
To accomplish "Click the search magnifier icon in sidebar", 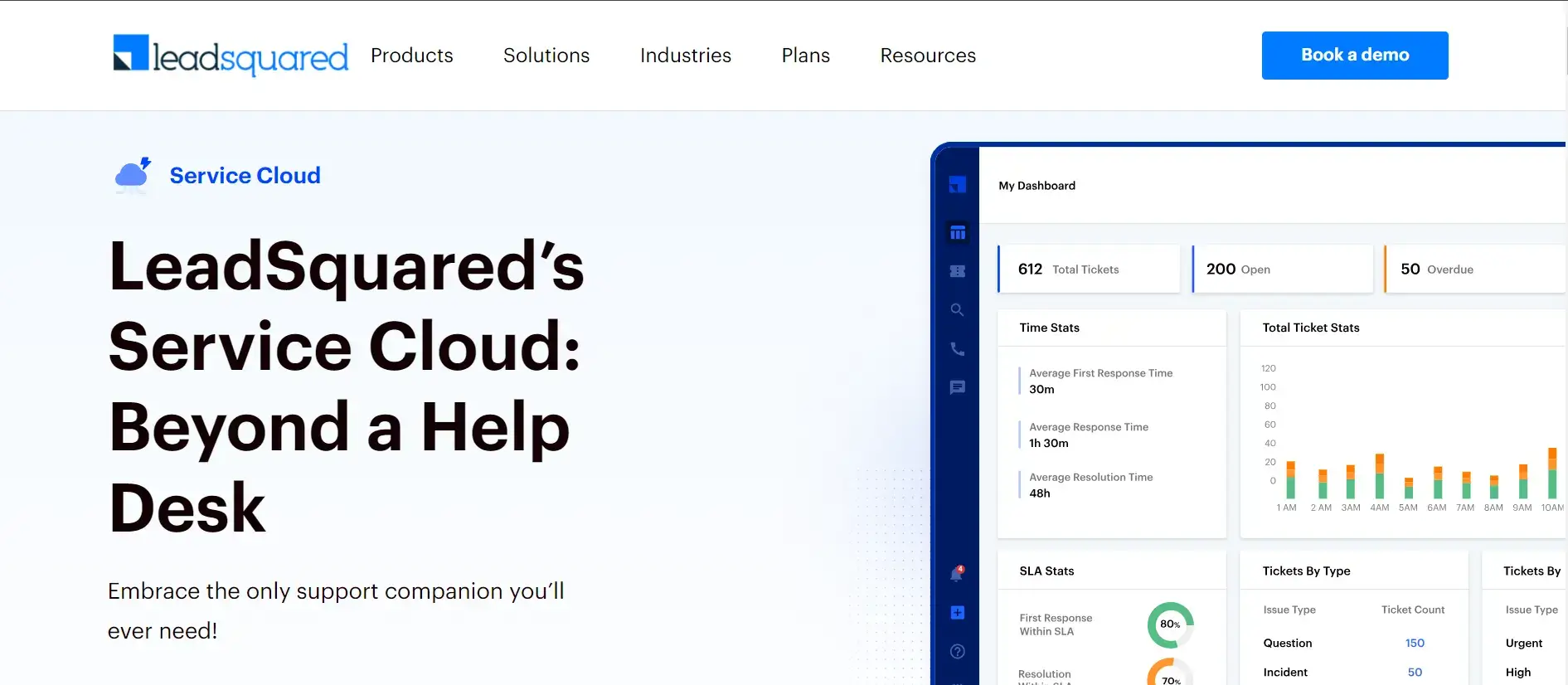I will pyautogui.click(x=958, y=310).
